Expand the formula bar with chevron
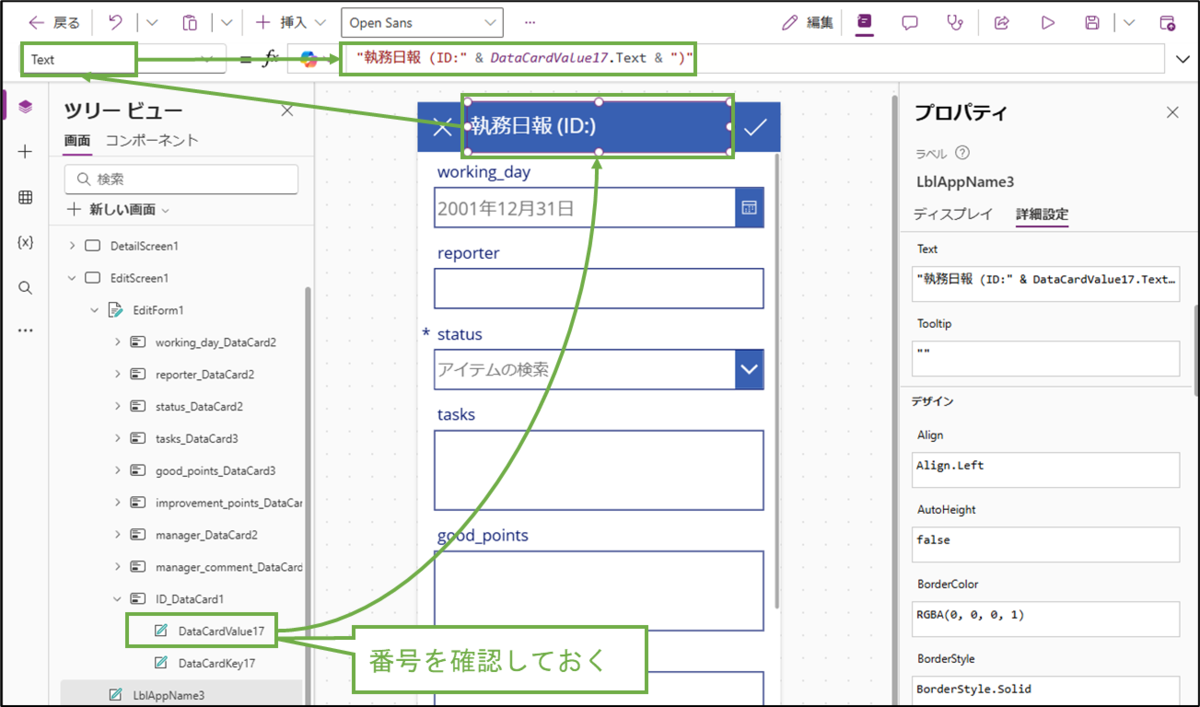1200x707 pixels. pos(1183,59)
